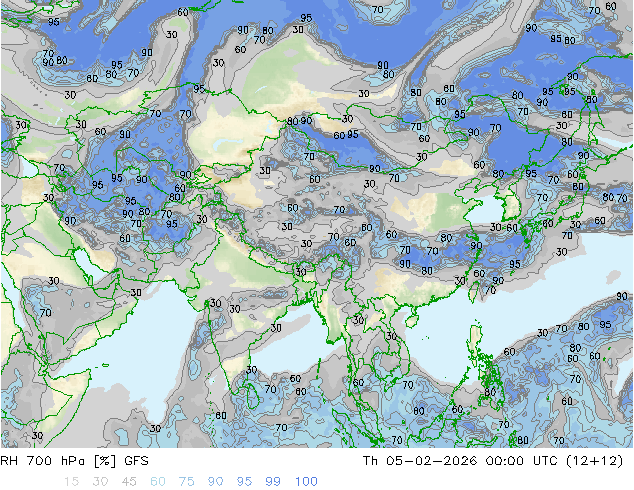Viewport: 634px width, 490px height.
Task: Click the 'Th 05-02-2026 00:00 UTC (12+12)' timestamp
Action: point(493,461)
